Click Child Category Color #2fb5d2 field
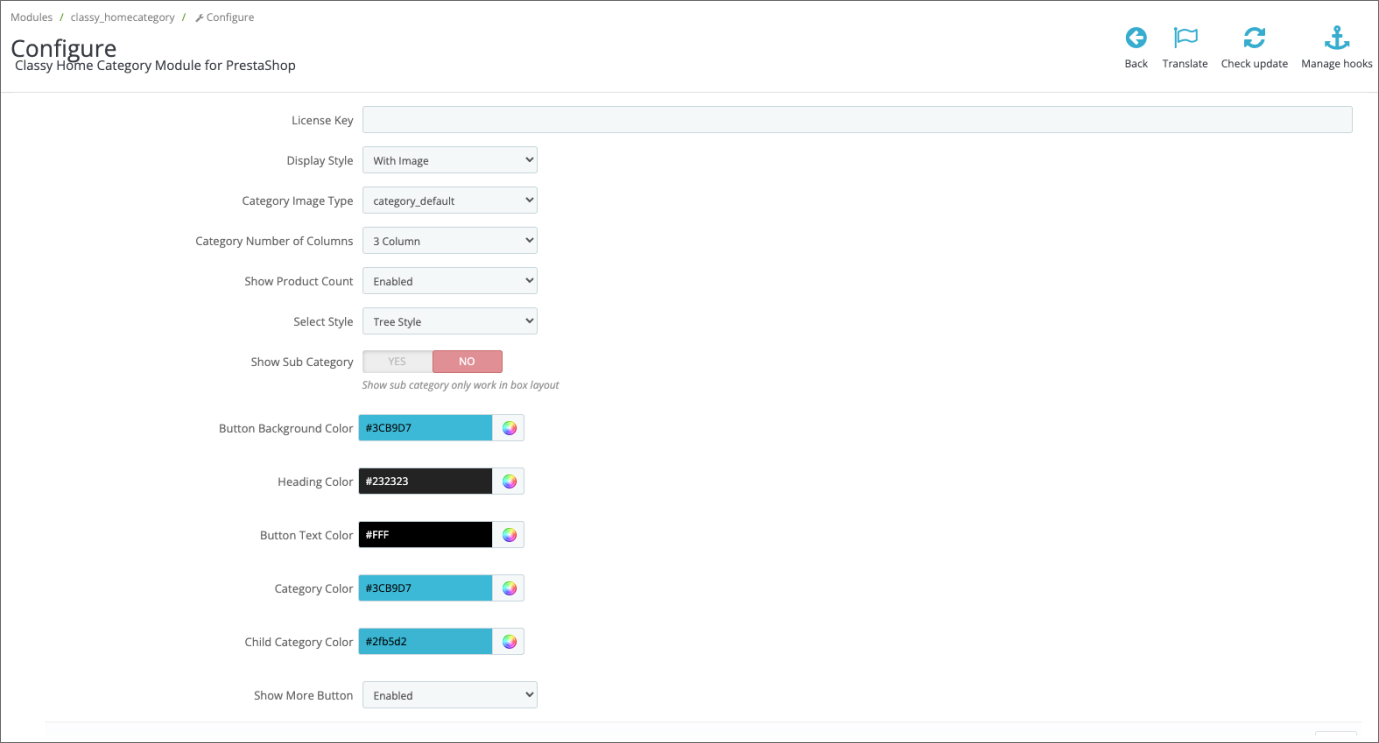The height and width of the screenshot is (743, 1379). pos(426,642)
